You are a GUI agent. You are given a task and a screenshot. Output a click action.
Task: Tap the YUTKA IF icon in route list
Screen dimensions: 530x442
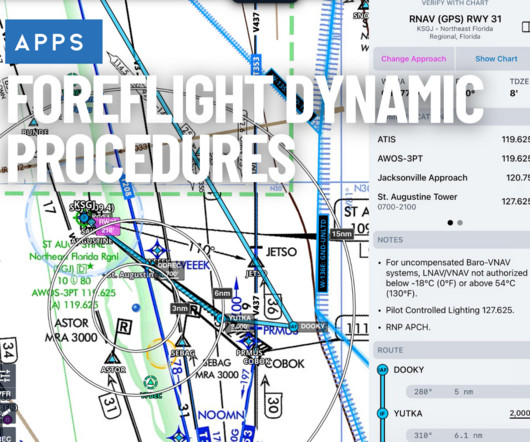coord(383,413)
